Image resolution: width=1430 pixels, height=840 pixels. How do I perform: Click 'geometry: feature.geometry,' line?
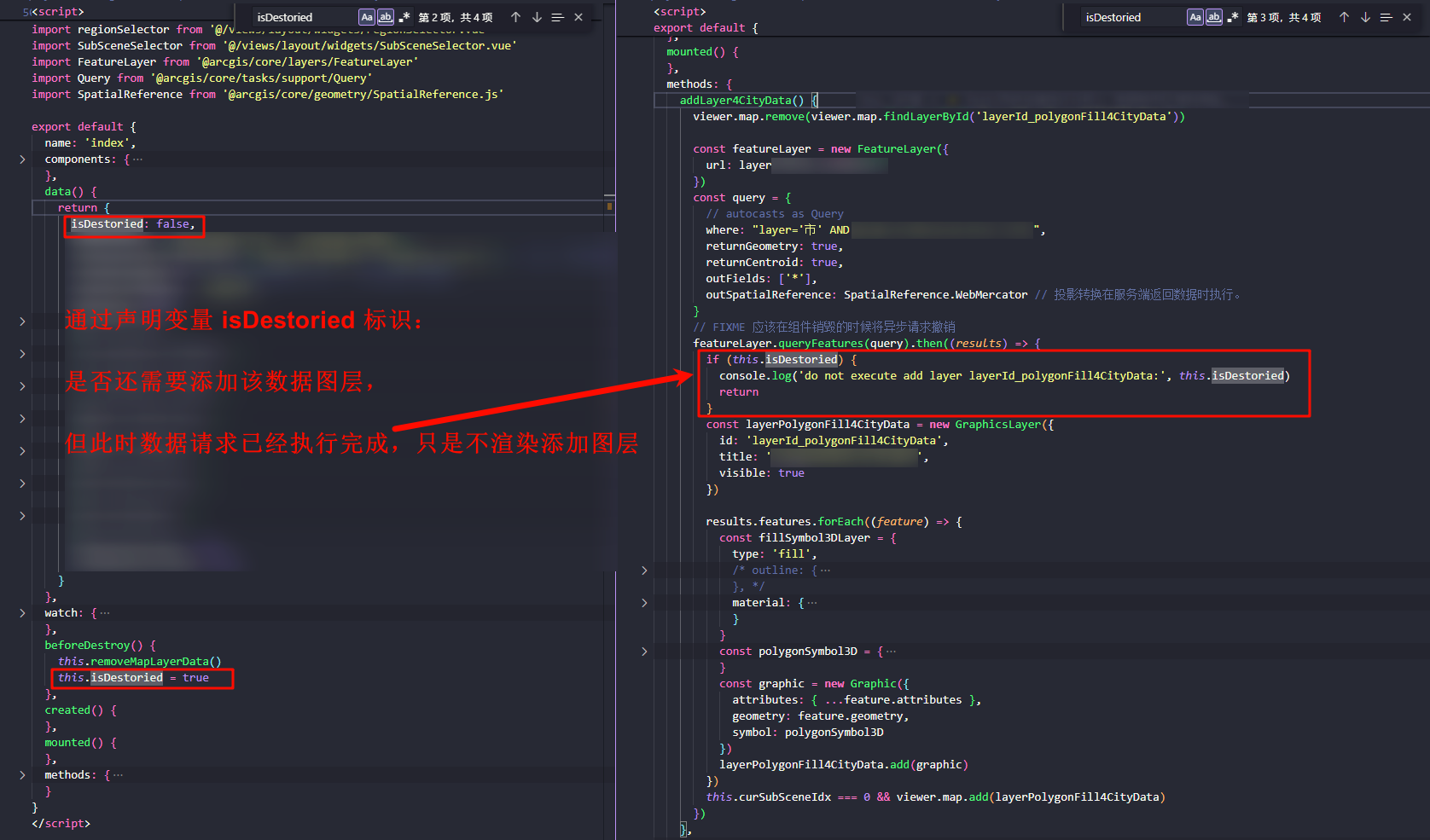click(x=821, y=716)
